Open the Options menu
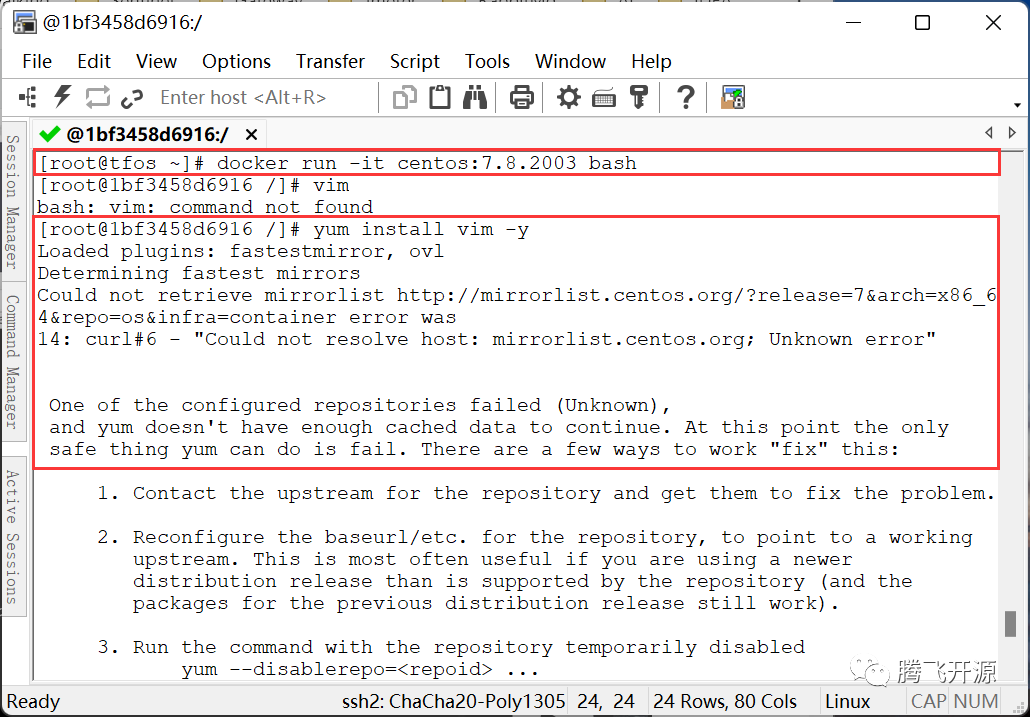Viewport: 1030px width, 717px height. [236, 62]
